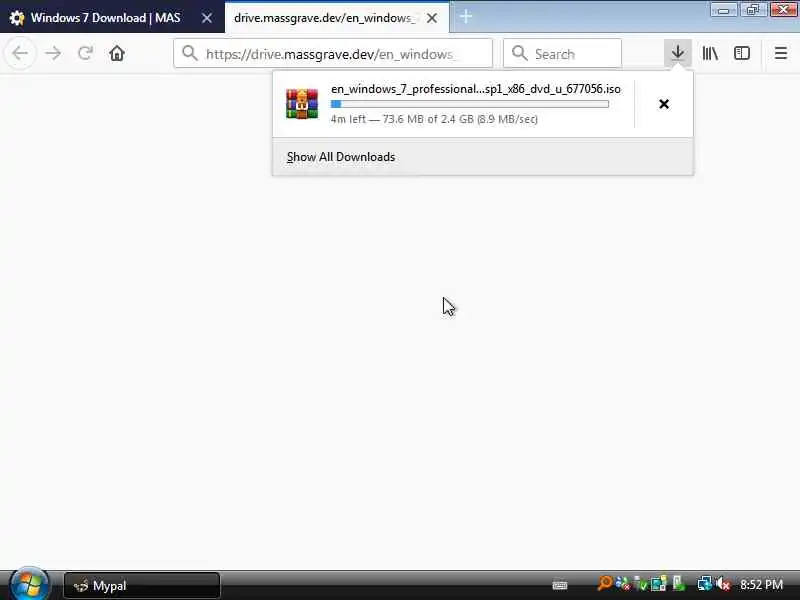Cancel the ISO download with the X
800x600 pixels.
tap(664, 104)
